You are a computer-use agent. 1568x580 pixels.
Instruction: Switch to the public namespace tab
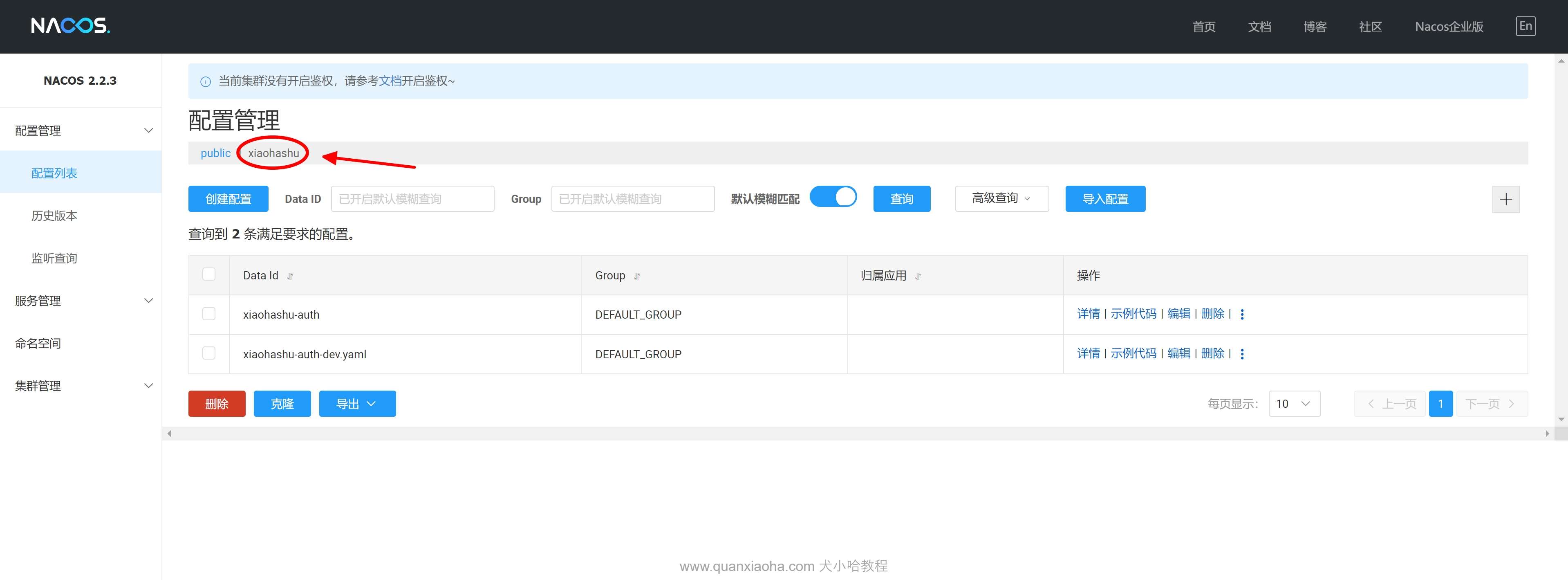click(215, 153)
